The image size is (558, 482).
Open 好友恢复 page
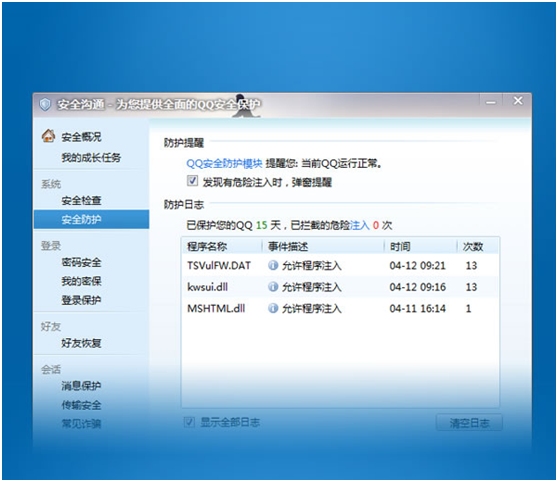point(81,343)
